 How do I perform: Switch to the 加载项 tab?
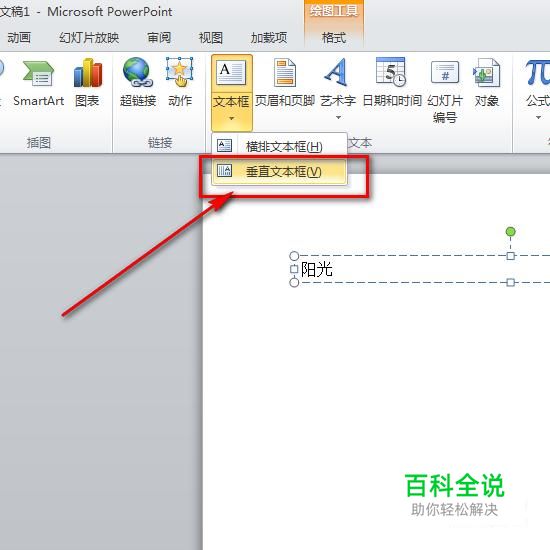pyautogui.click(x=269, y=38)
